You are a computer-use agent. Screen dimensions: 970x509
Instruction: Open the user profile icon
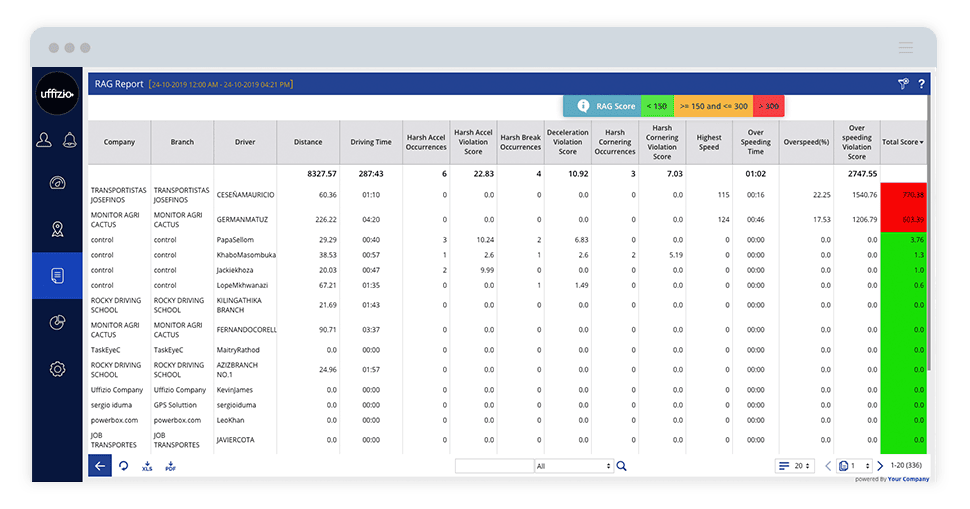44,140
